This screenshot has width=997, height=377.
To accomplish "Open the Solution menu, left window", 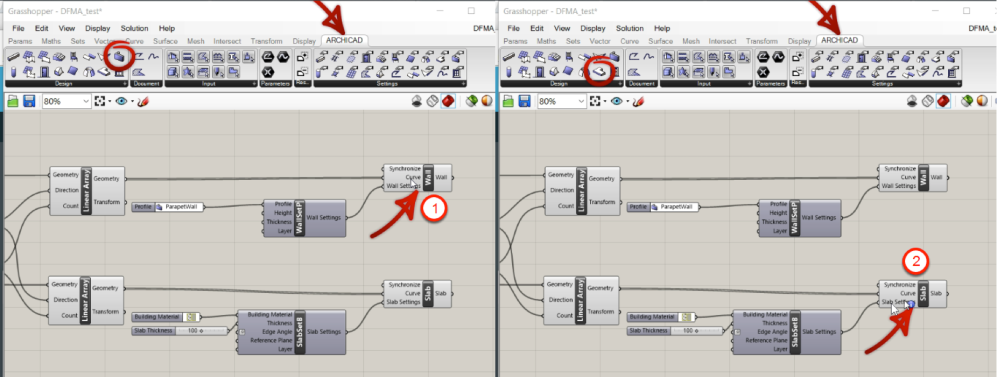I will (134, 29).
